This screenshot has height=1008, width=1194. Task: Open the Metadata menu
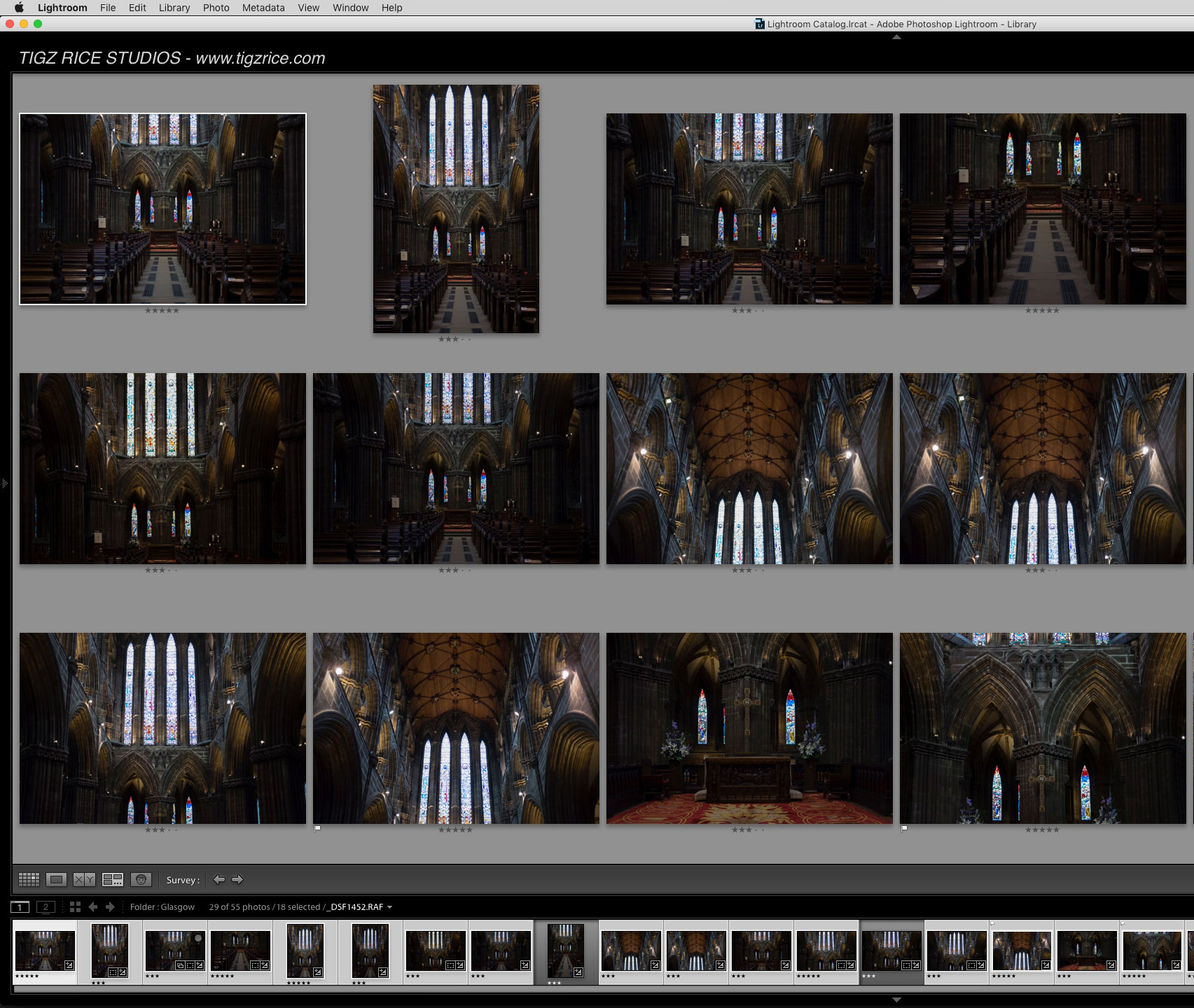263,8
